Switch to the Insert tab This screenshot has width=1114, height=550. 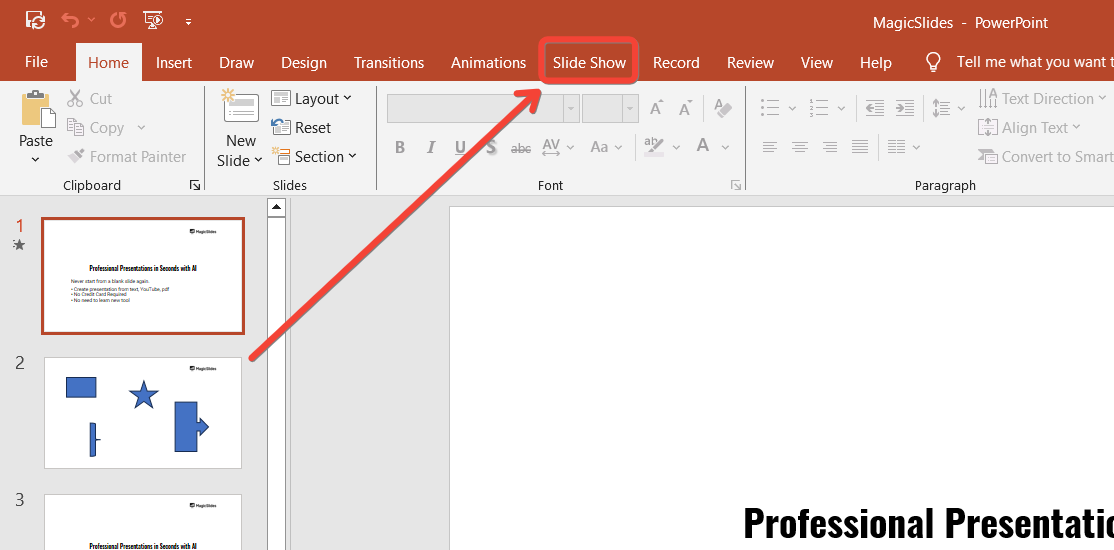174,63
